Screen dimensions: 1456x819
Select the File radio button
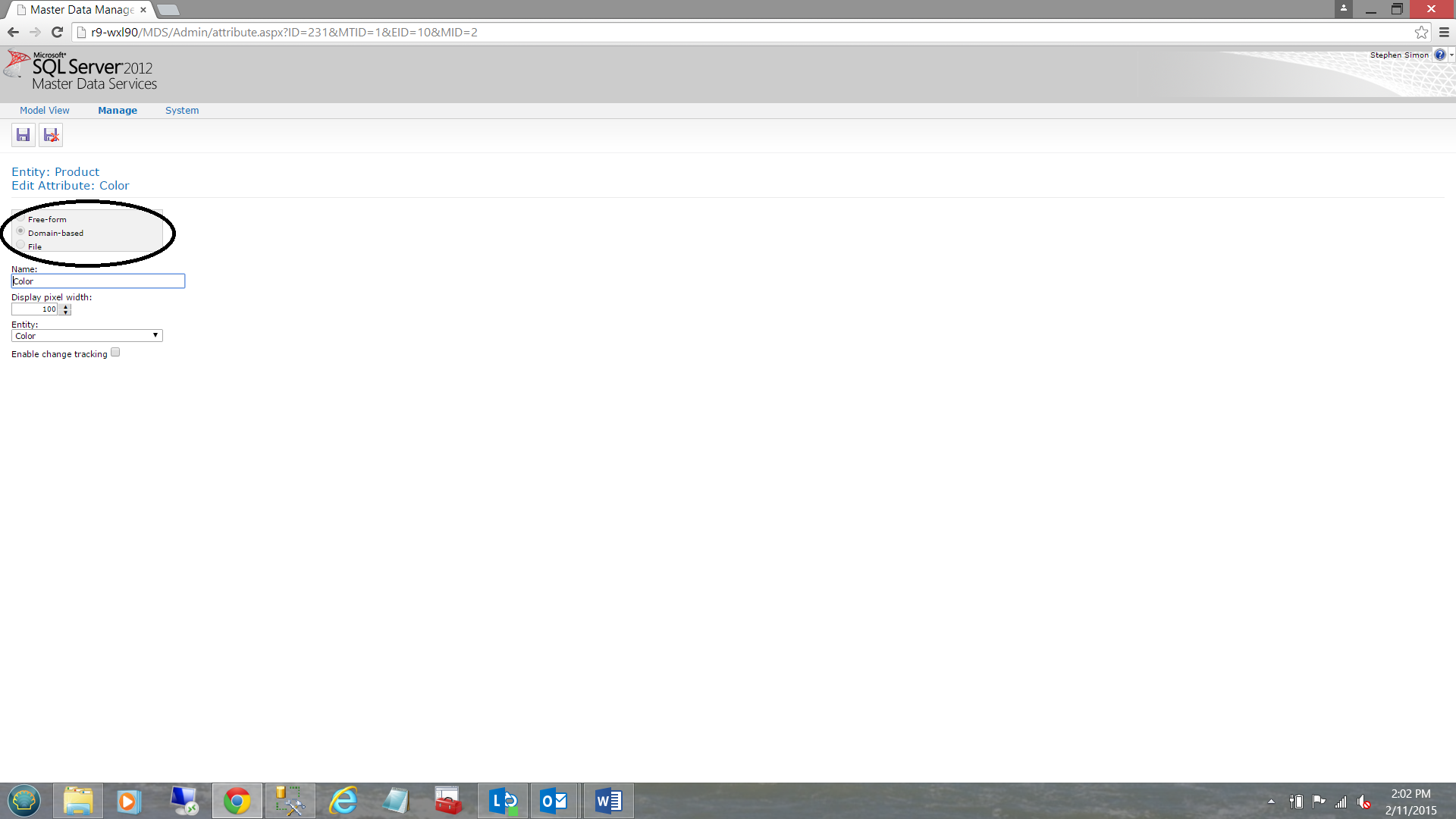pos(20,246)
